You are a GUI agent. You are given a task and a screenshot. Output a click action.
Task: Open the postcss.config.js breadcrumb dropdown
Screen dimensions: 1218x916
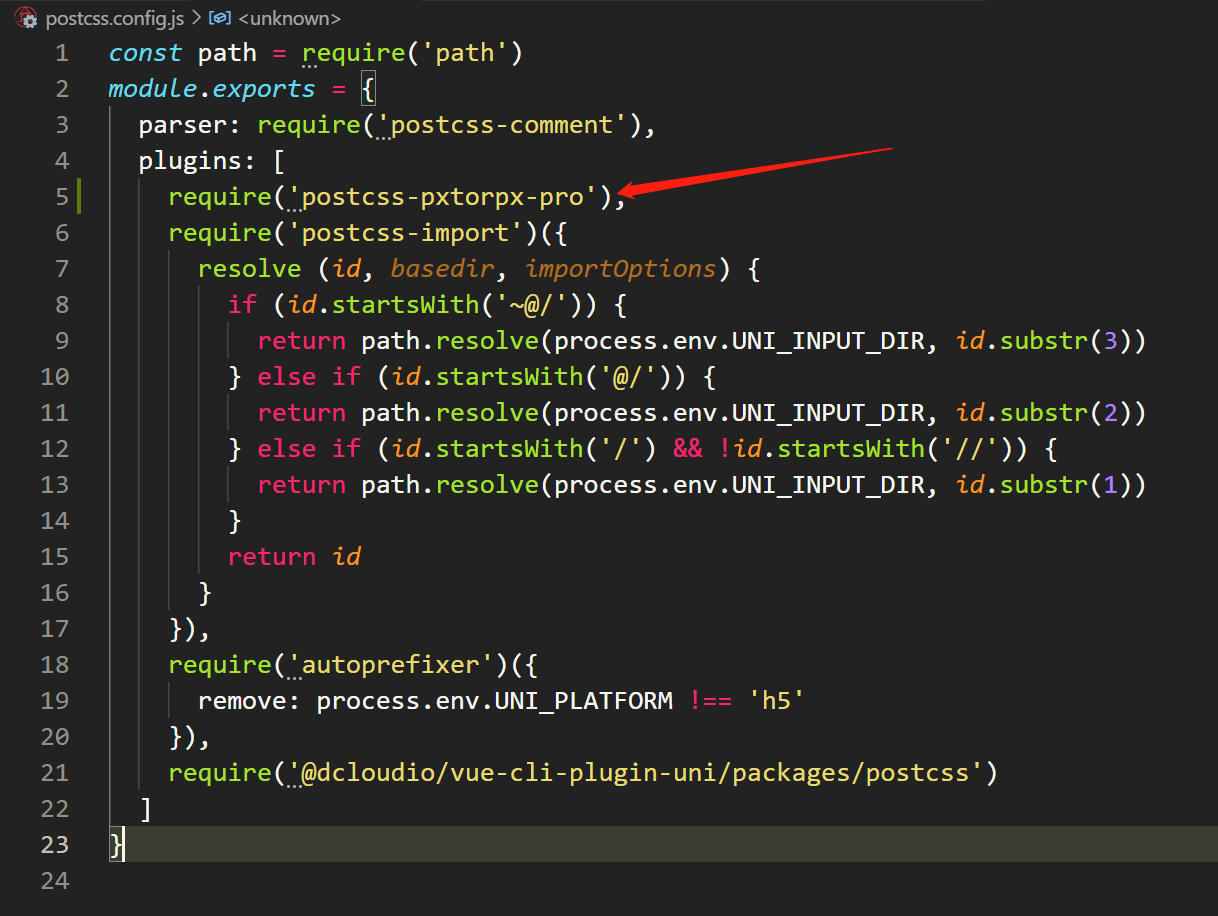coord(113,17)
